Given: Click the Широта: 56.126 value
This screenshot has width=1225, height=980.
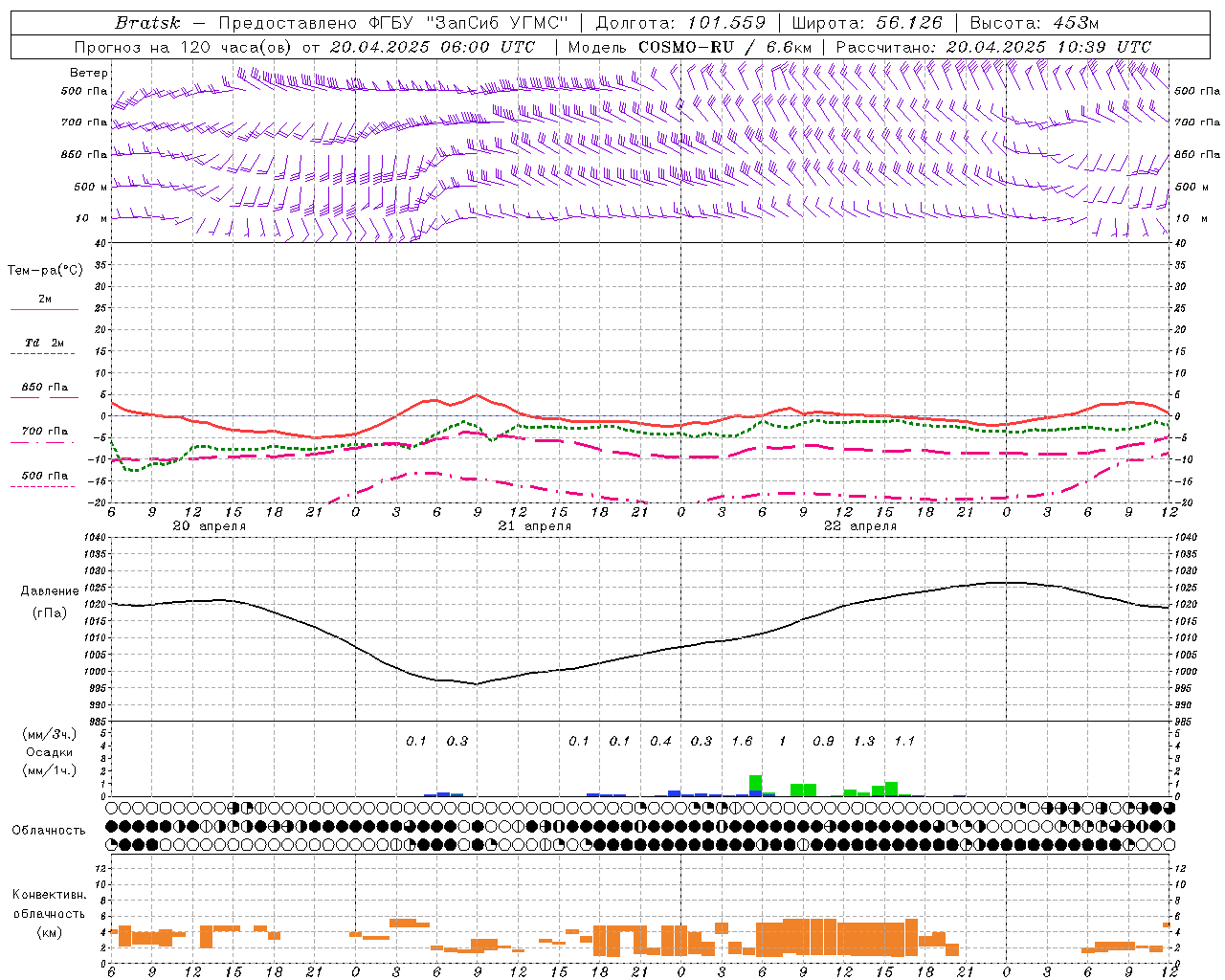Looking at the screenshot, I should (867, 23).
